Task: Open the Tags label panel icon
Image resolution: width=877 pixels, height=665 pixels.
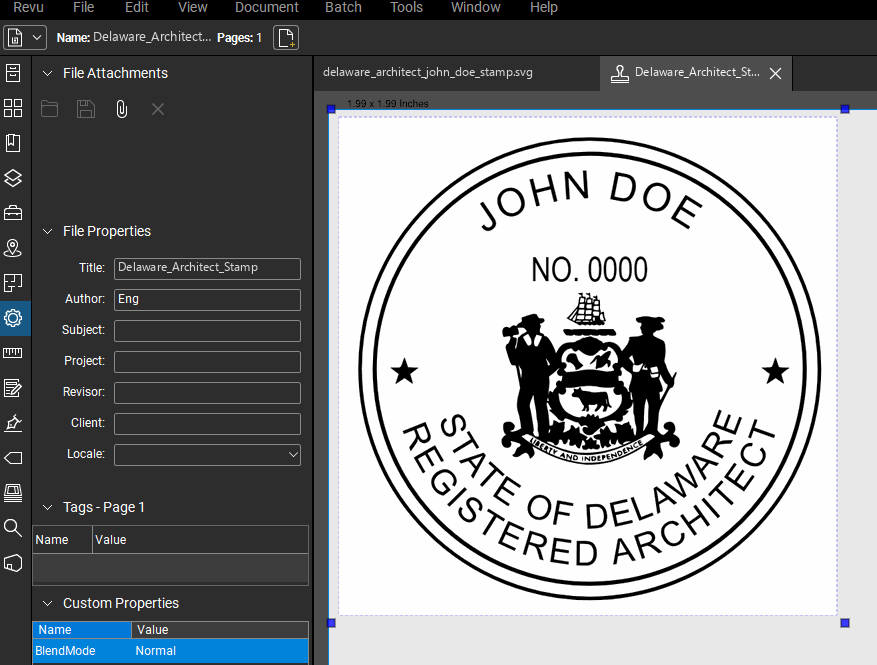Action: 13,458
